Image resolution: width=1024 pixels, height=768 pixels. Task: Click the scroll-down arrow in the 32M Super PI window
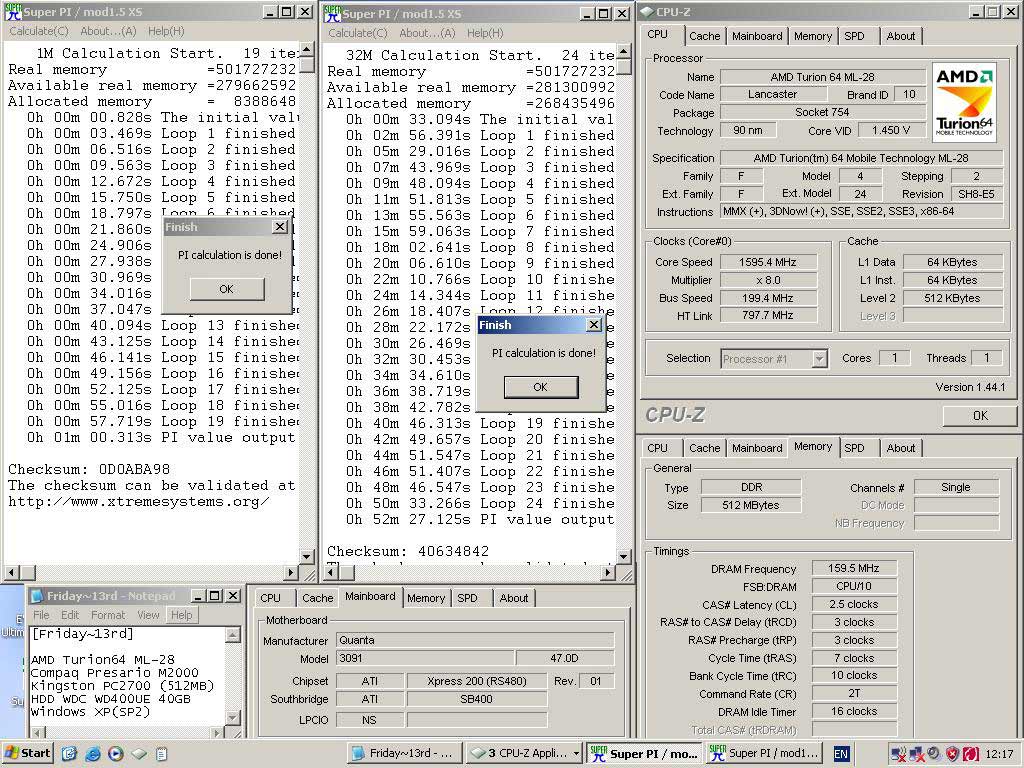(x=624, y=556)
